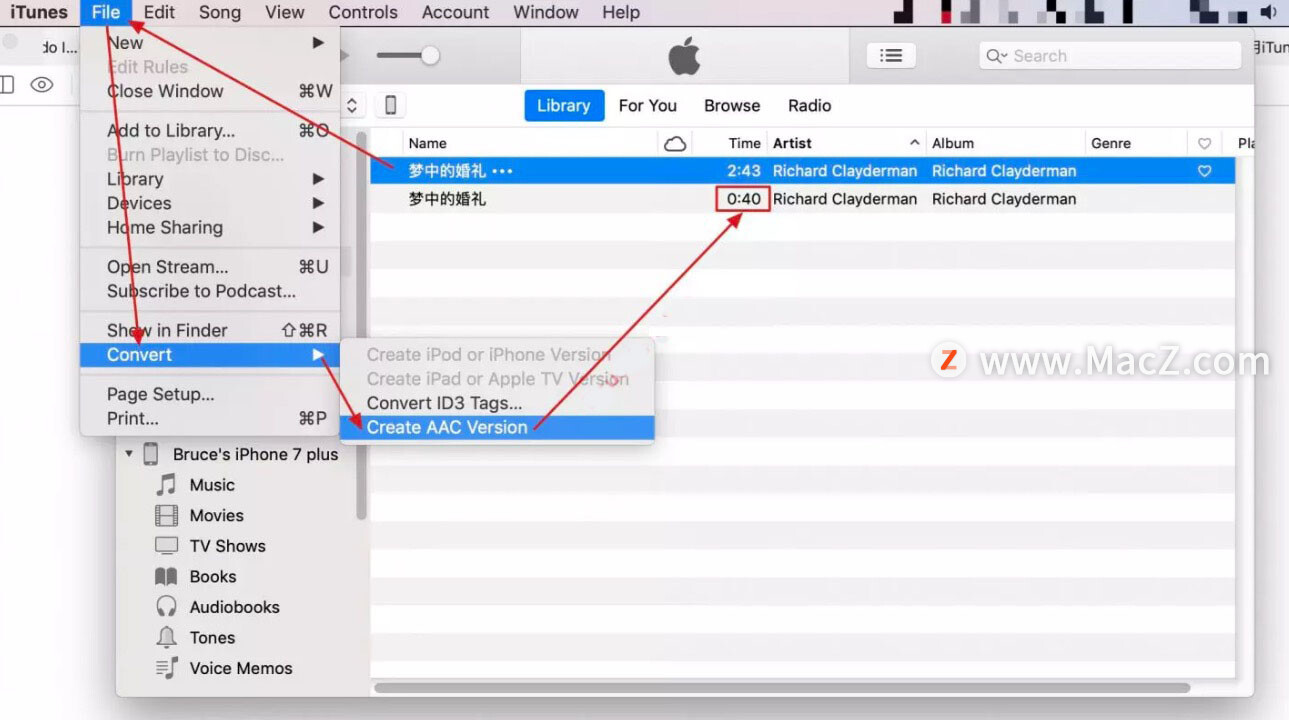Click the iCloud status column header
Viewport: 1289px width, 720px height.
pos(675,143)
